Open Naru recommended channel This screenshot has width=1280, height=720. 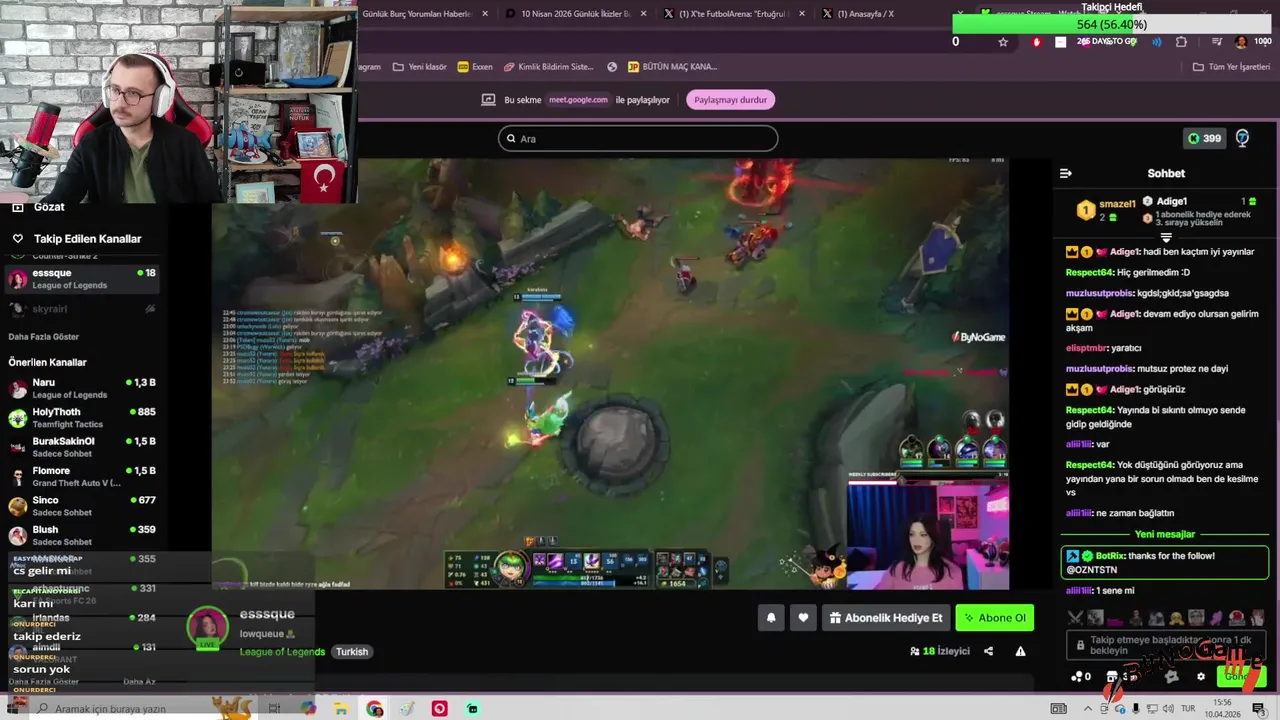coord(82,388)
